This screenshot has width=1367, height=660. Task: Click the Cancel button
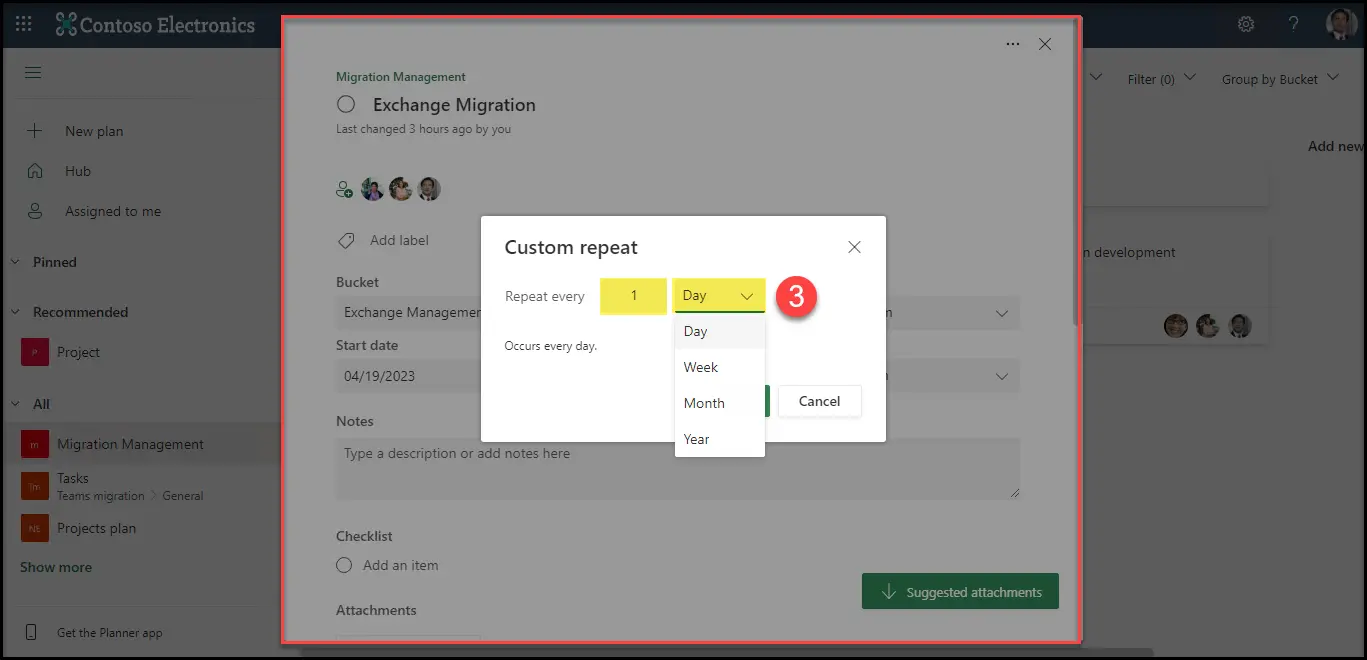819,401
